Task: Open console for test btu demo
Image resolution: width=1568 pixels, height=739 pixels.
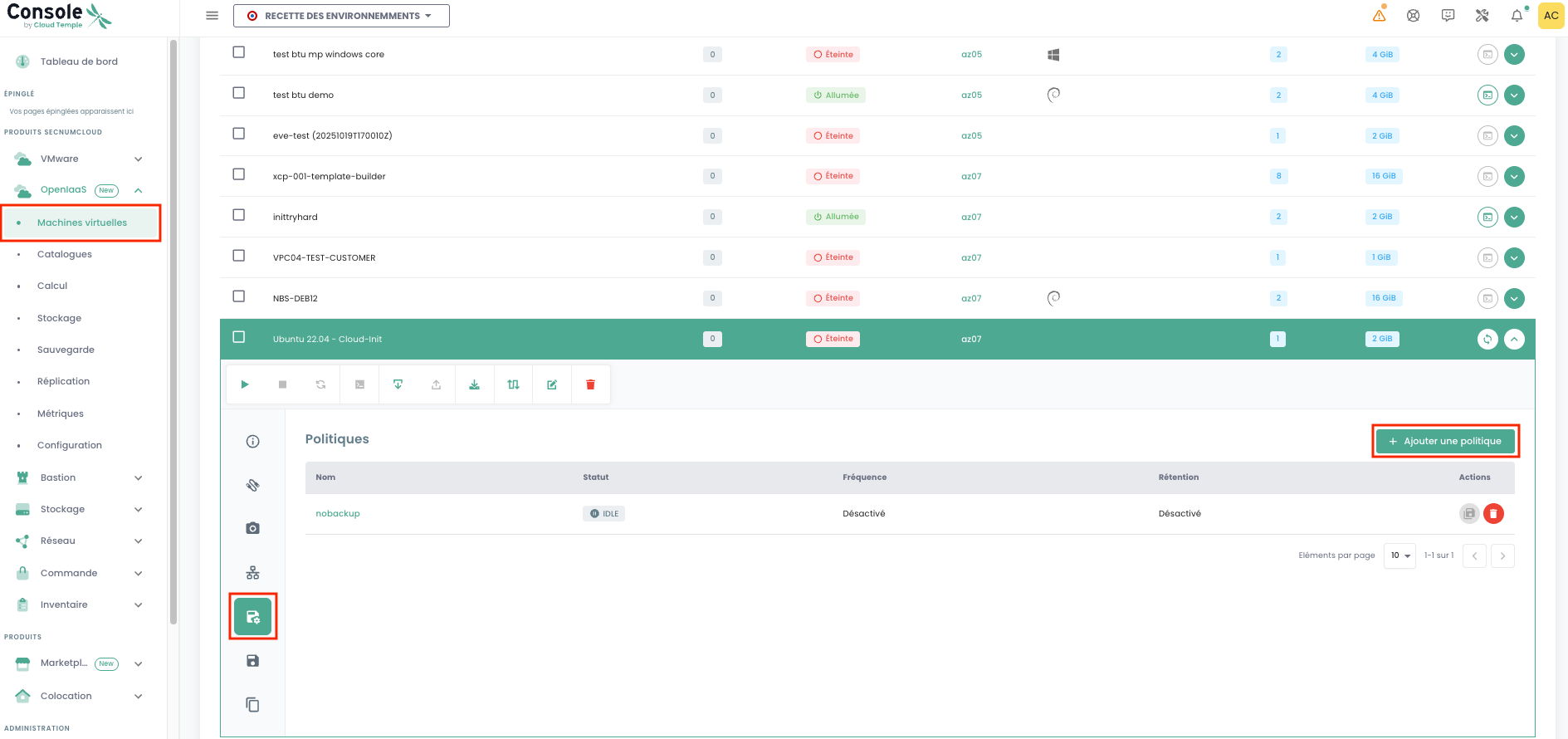Action: [x=1487, y=95]
